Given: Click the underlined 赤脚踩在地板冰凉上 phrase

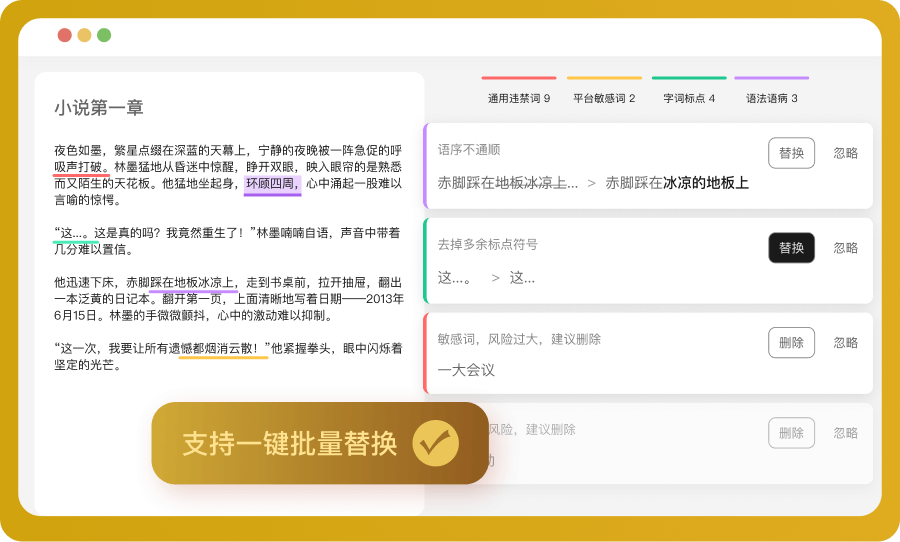Looking at the screenshot, I should click(x=193, y=282).
